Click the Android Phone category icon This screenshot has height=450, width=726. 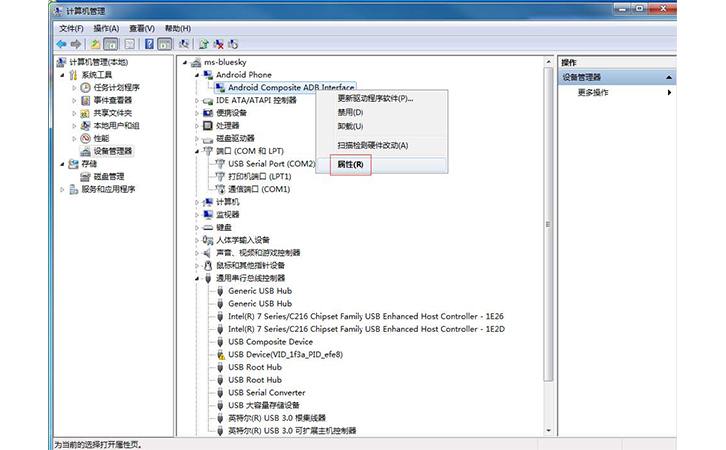208,75
